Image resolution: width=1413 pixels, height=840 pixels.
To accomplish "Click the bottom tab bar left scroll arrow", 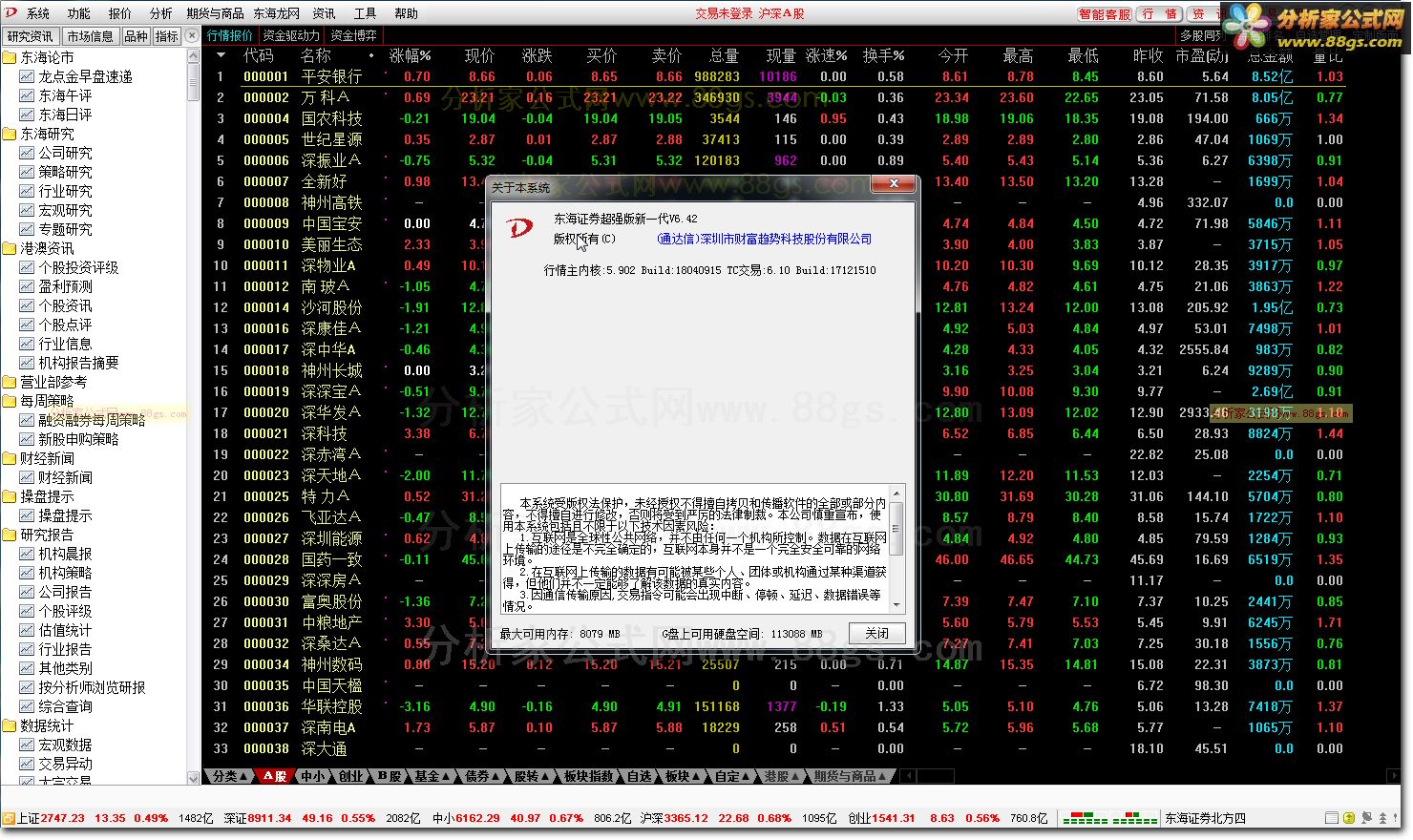I will click(x=908, y=776).
